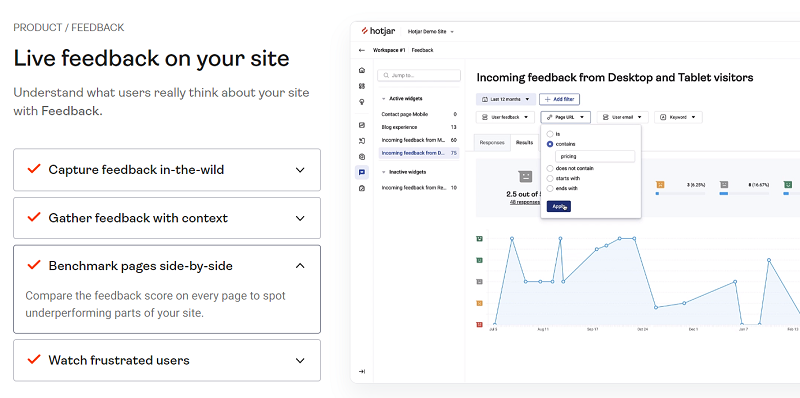Select the "contains" radio option
Image resolution: width=800 pixels, height=398 pixels.
coord(549,144)
